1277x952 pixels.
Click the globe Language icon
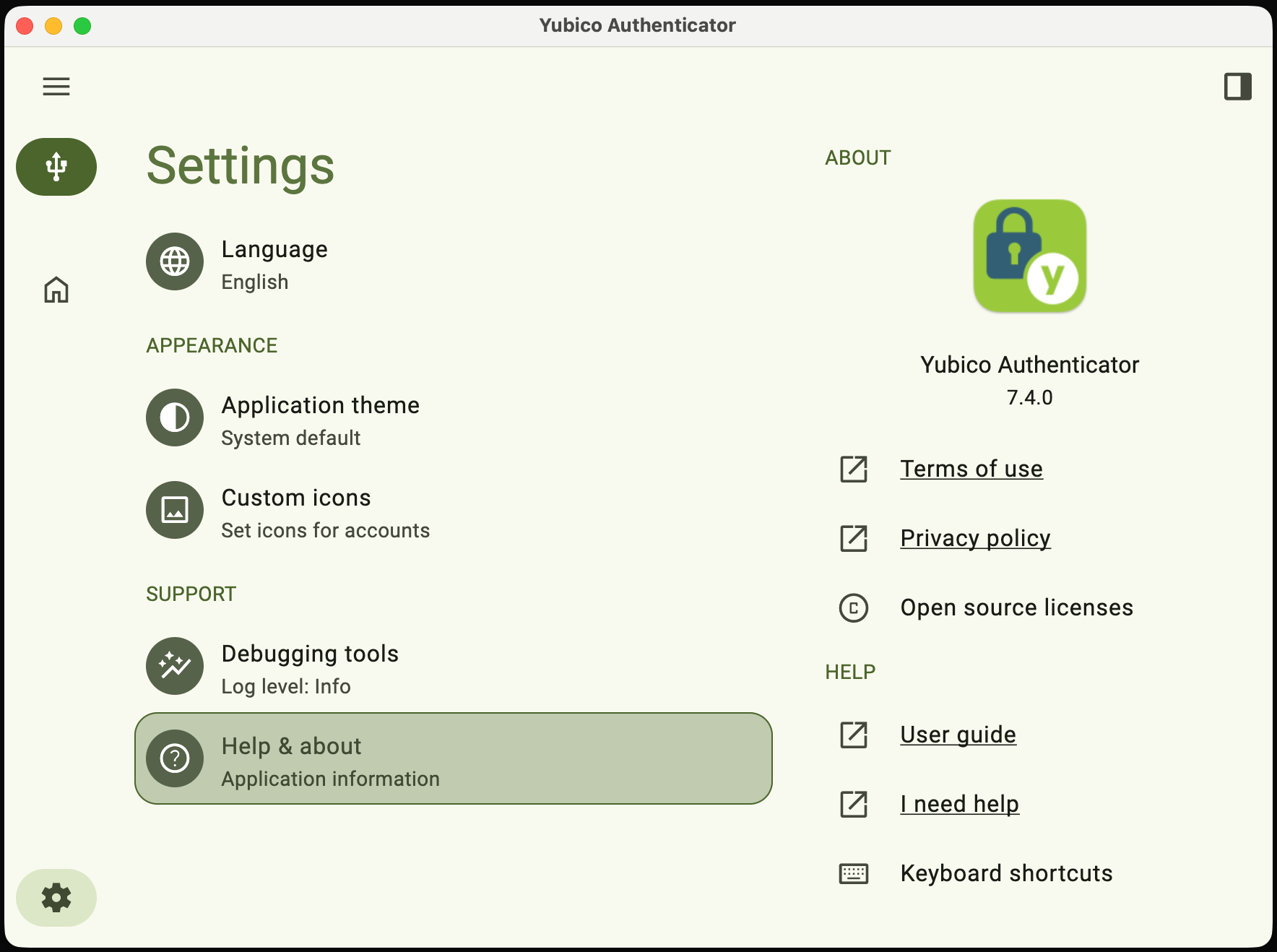point(175,261)
